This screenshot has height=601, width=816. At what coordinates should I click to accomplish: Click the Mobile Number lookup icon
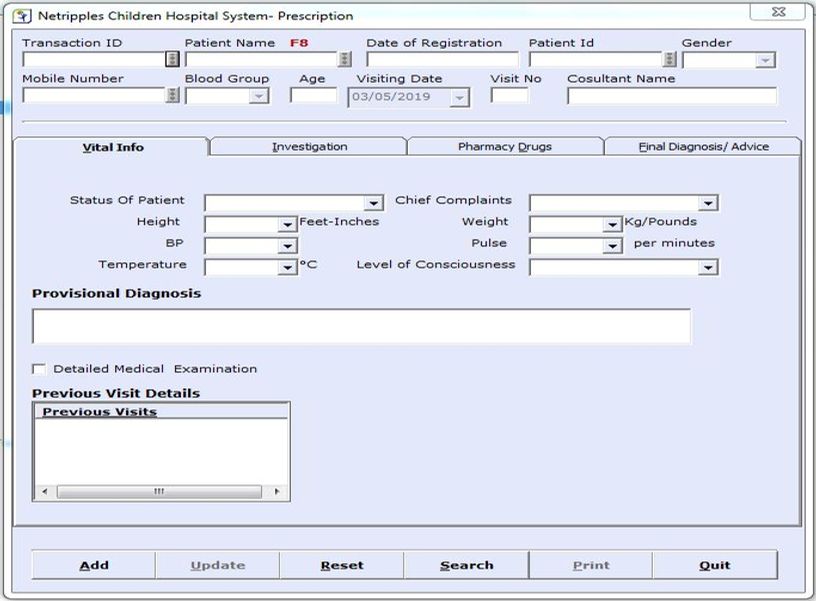pos(173,95)
